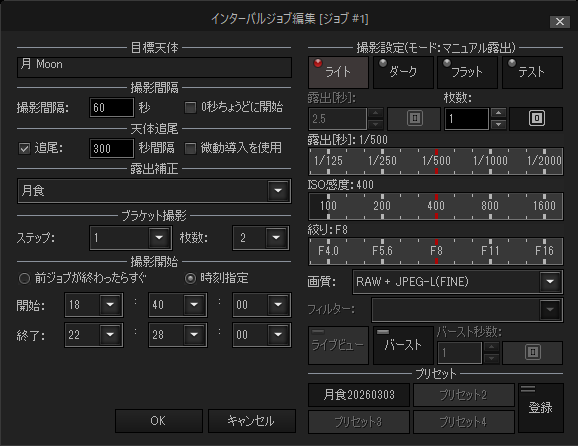Open the 露出補正 月食 dropdown
The image size is (578, 446).
tap(278, 191)
